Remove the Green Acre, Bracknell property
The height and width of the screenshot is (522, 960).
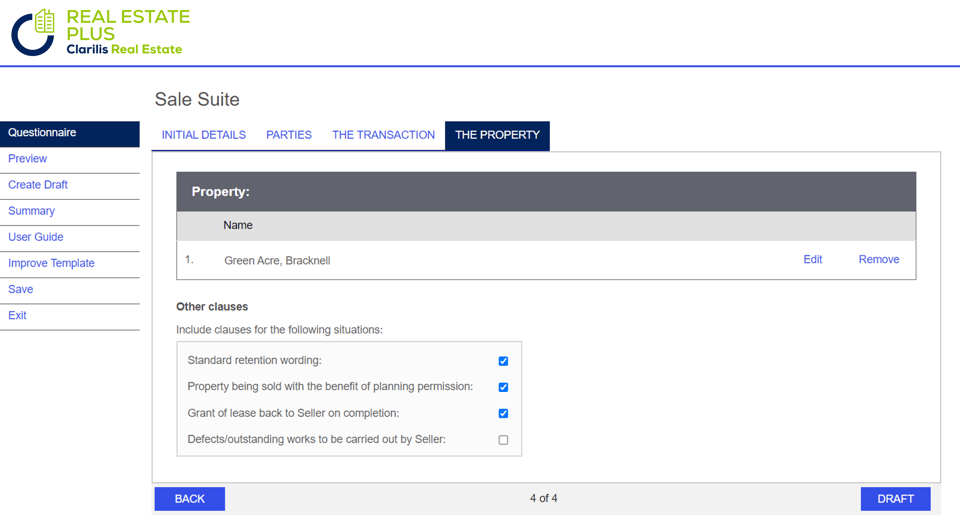(879, 259)
